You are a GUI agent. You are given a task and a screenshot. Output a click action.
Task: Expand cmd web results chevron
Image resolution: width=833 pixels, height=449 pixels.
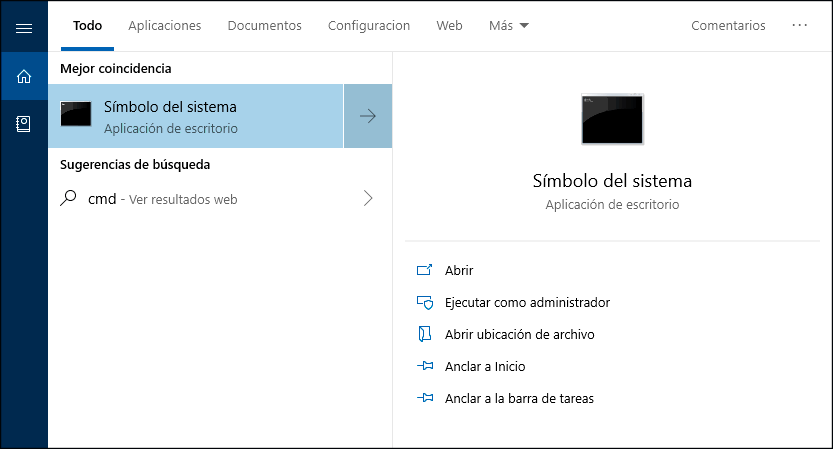(x=368, y=199)
